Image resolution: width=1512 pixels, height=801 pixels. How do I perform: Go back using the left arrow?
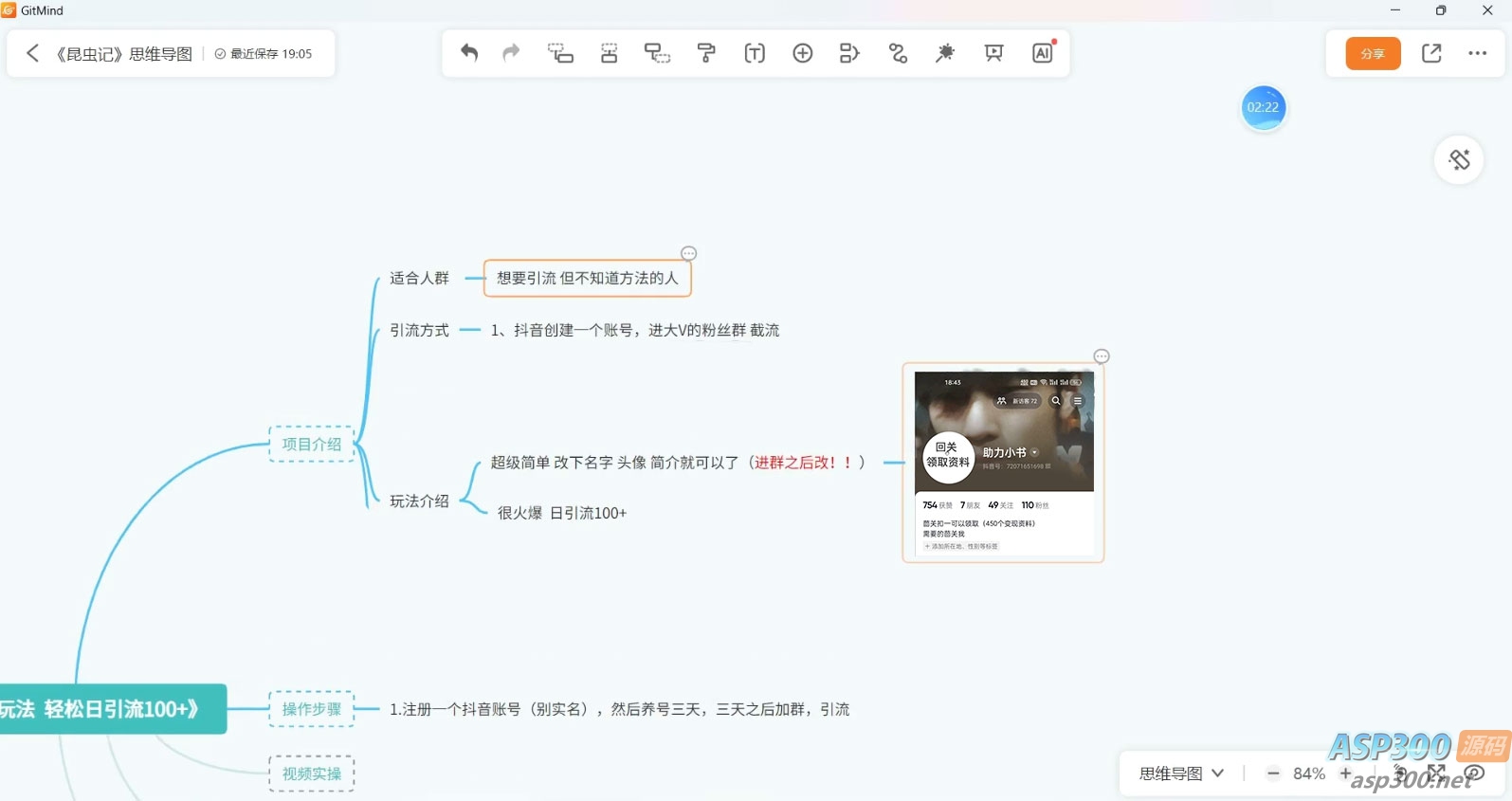[x=32, y=53]
